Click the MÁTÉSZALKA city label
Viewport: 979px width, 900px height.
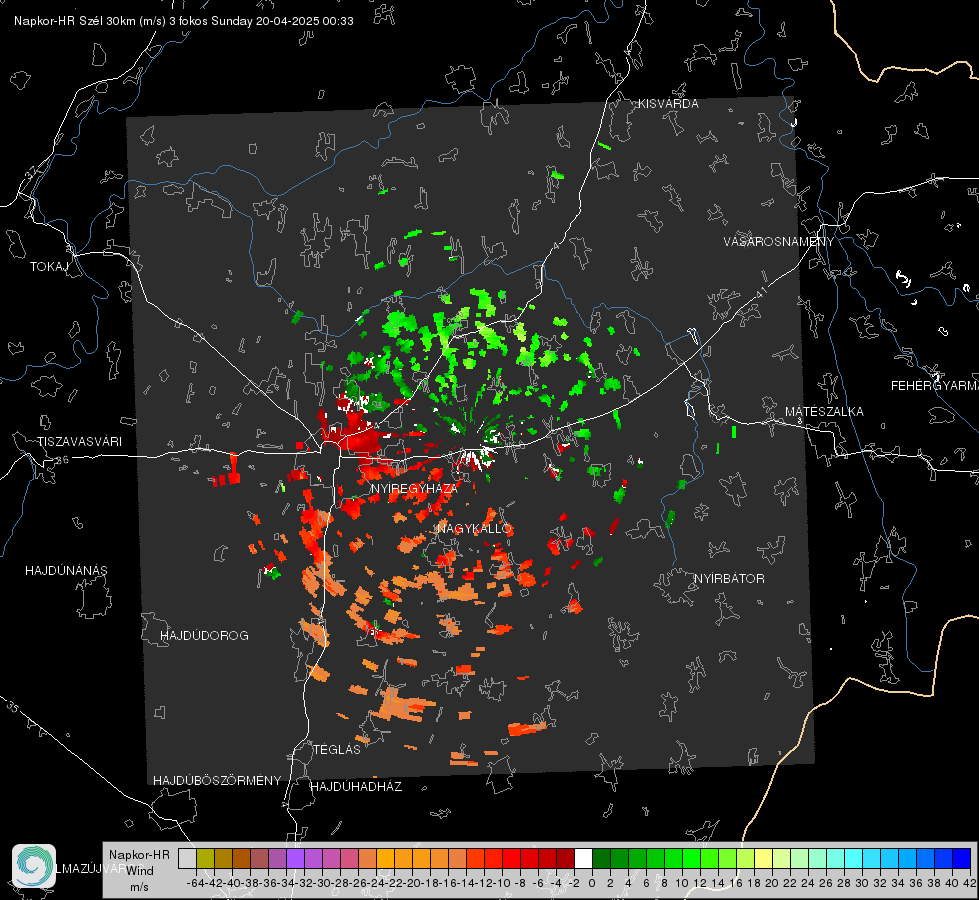coord(824,412)
